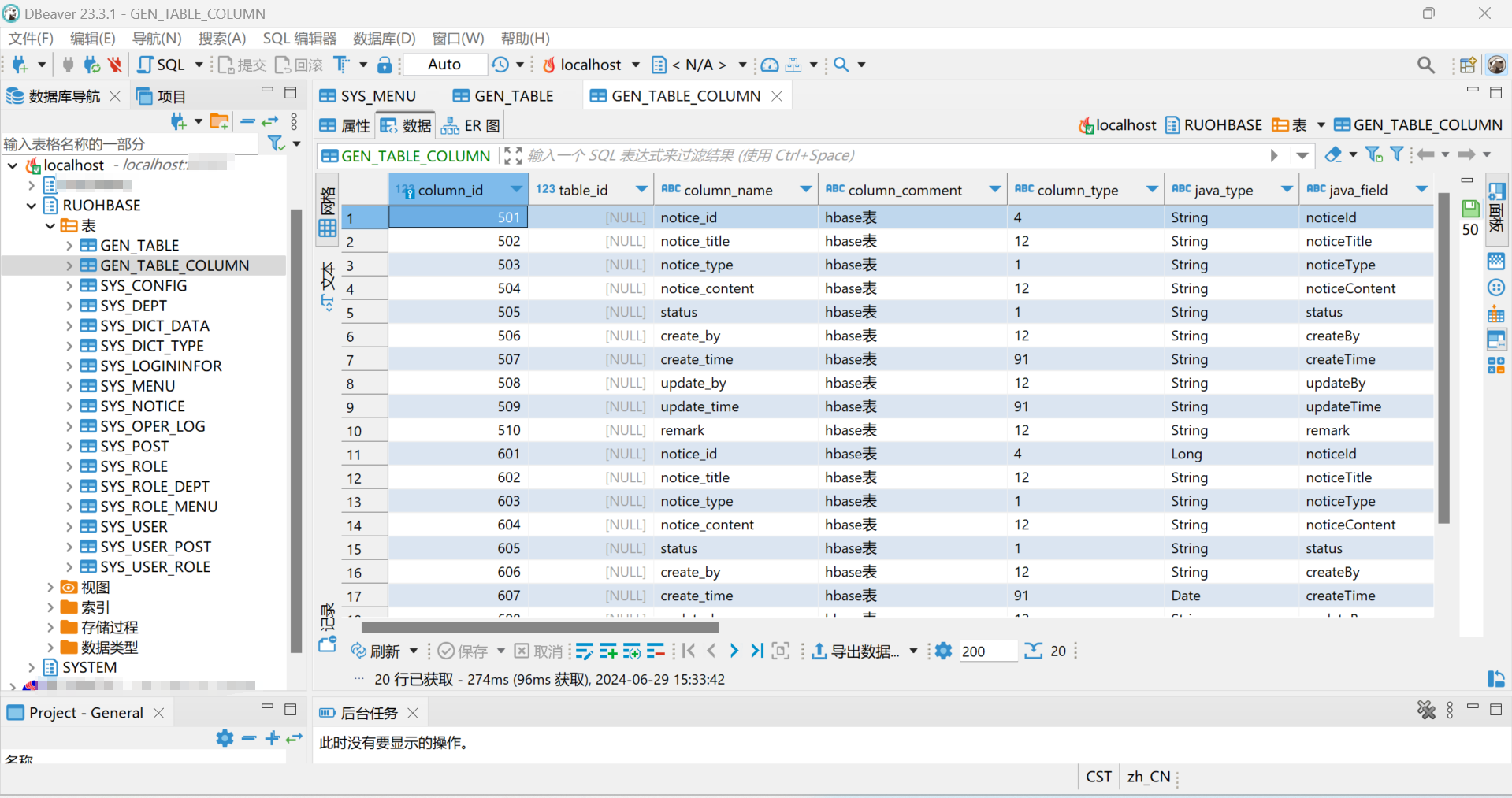Switch to the ER diagram view tab

coord(471,126)
